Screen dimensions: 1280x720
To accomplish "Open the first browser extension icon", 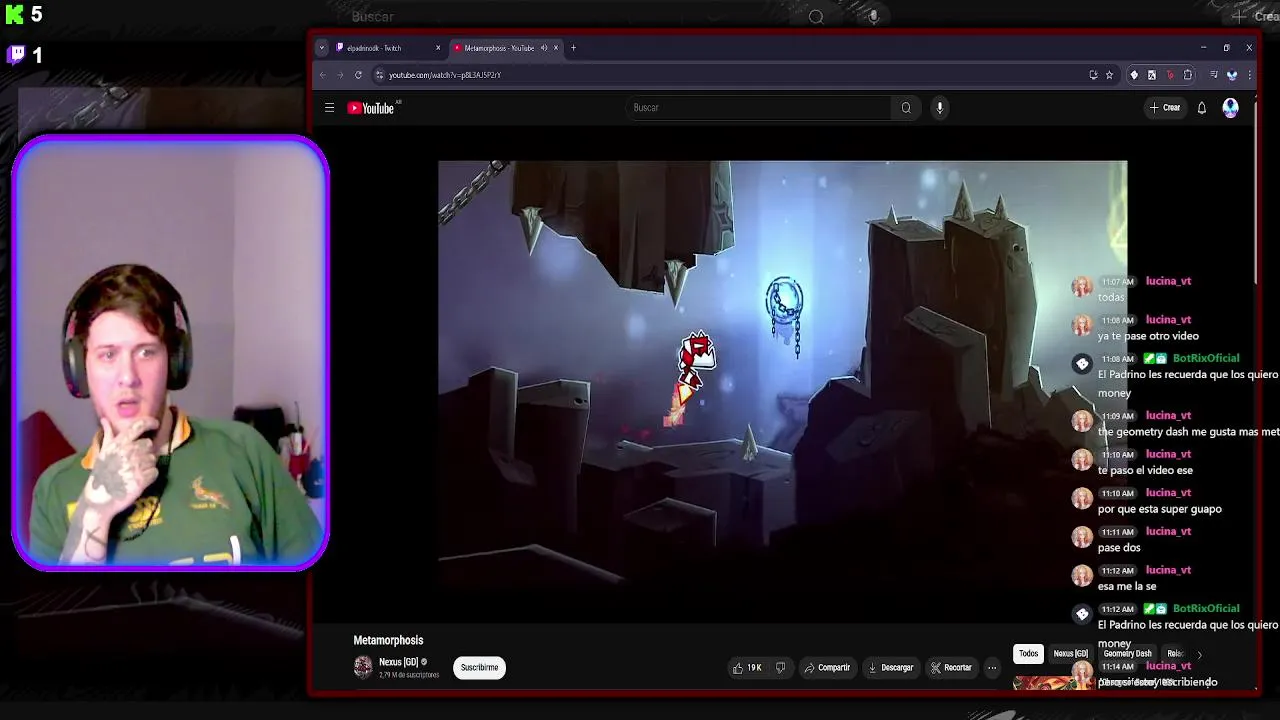I will (1134, 75).
